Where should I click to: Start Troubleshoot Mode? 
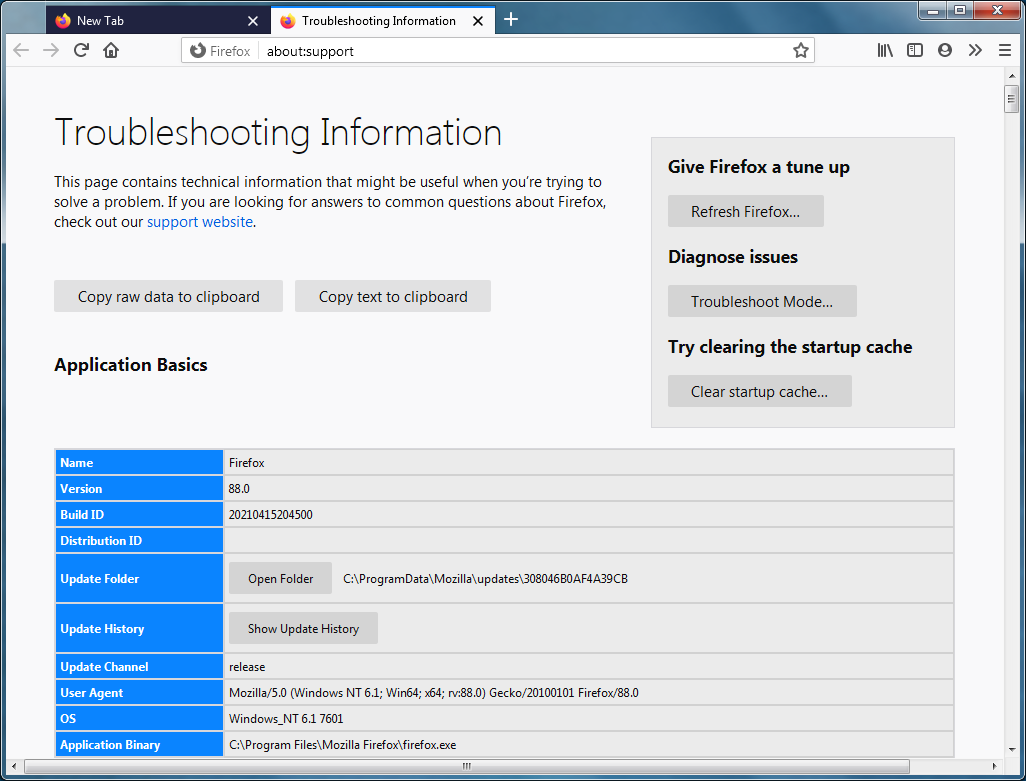(762, 301)
